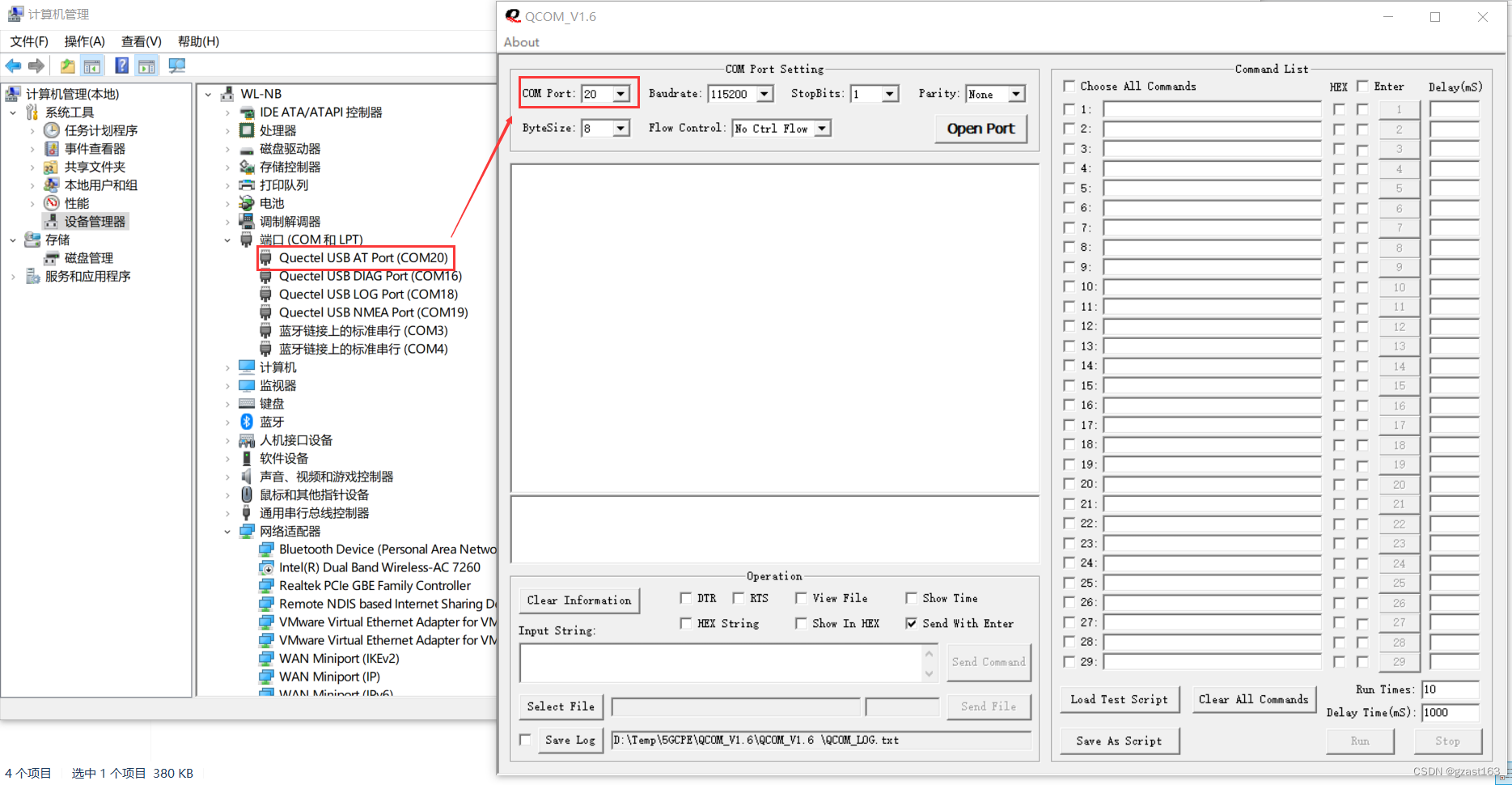This screenshot has height=785, width=1512.
Task: Toggle the RTS checkbox
Action: tap(739, 598)
